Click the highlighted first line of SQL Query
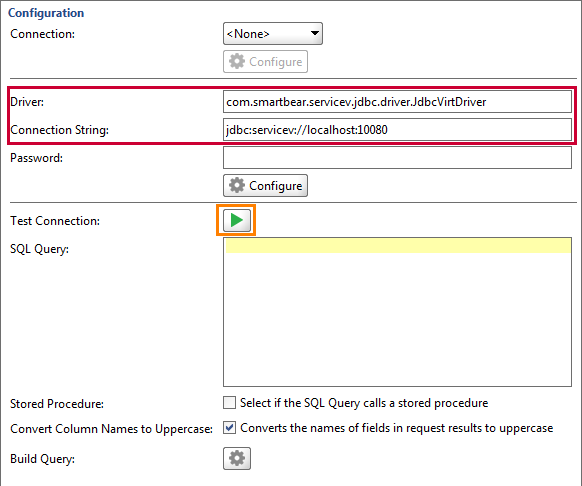Screen dimensions: 582x486 [398, 246]
